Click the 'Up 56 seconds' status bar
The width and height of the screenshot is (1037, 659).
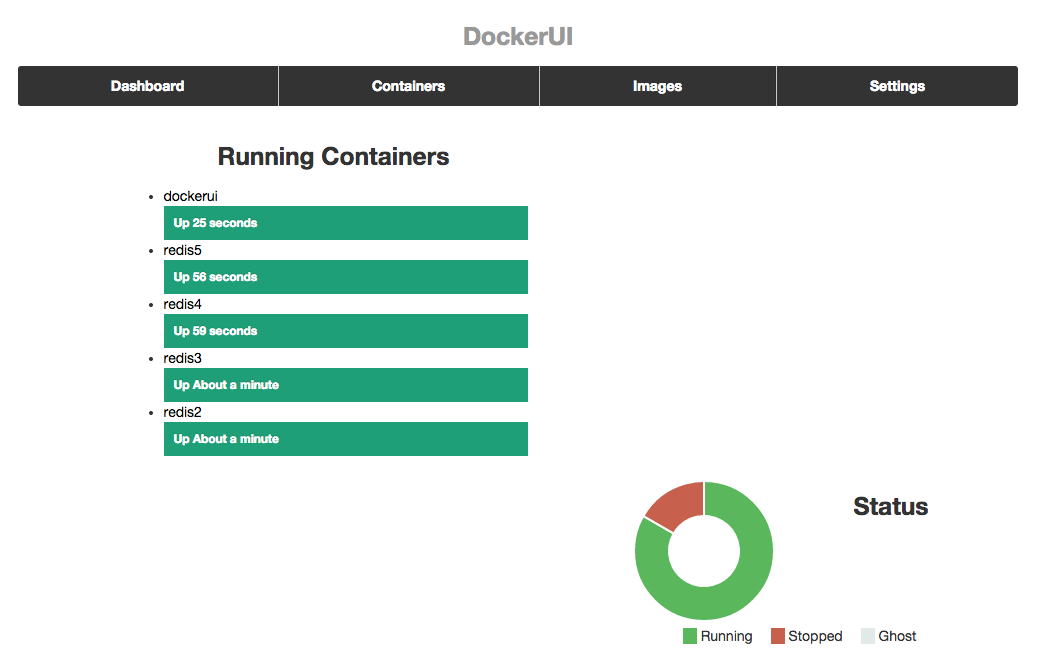(346, 277)
